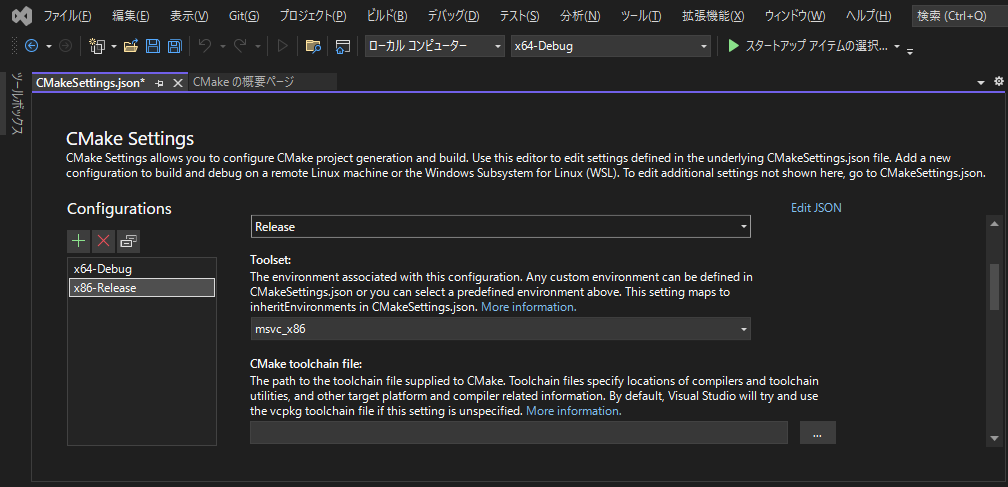Click the settings vertical scrollbar thumb
This screenshot has width=1008, height=487.
tap(994, 287)
